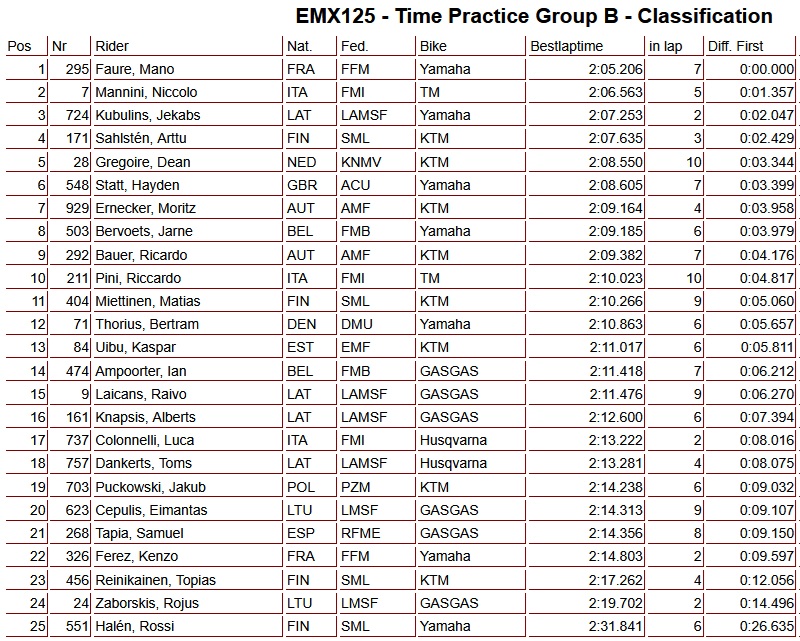Click the Nat. column header
This screenshot has width=800, height=641.
pyautogui.click(x=299, y=46)
